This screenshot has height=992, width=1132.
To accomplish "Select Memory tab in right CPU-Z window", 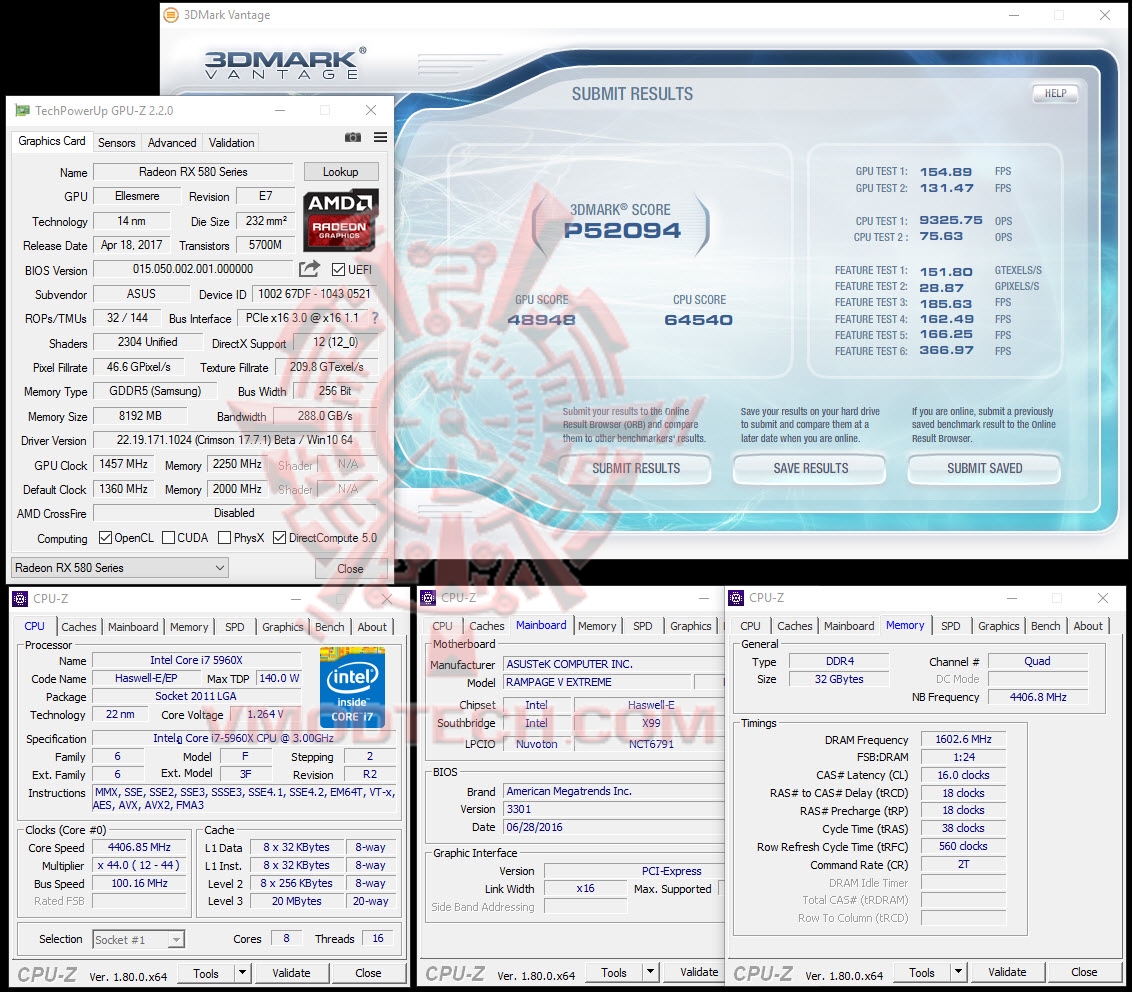I will pyautogui.click(x=905, y=625).
